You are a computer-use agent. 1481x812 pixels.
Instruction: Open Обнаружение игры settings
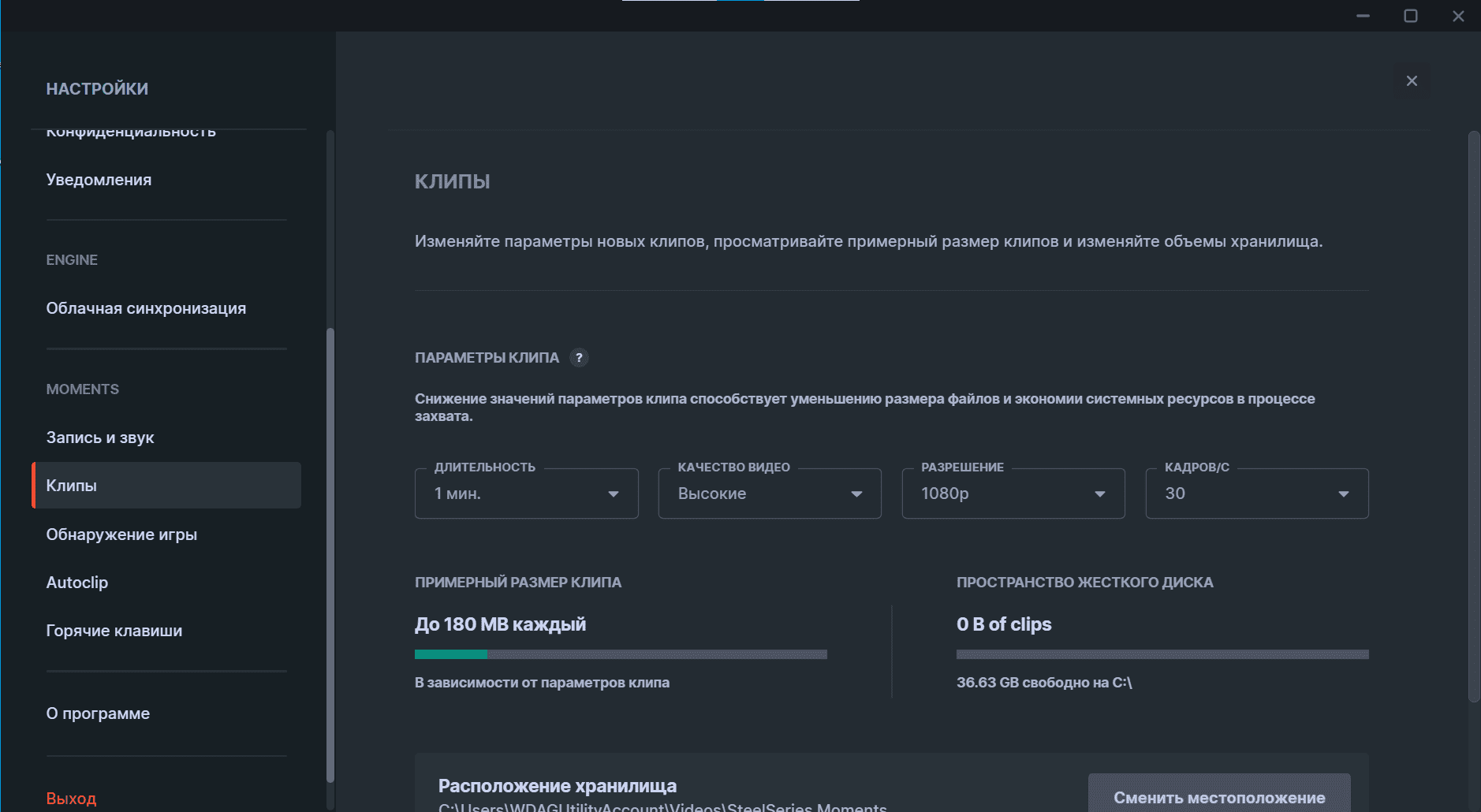121,535
